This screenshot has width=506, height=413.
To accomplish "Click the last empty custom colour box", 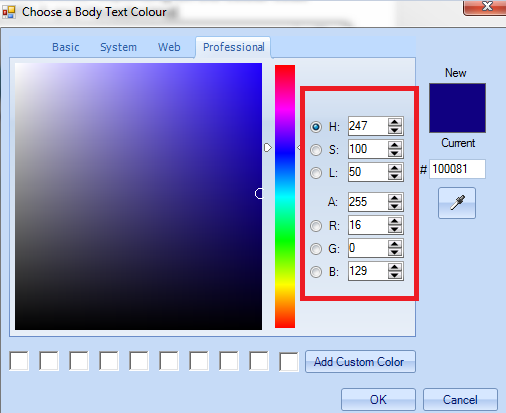I will 289,361.
